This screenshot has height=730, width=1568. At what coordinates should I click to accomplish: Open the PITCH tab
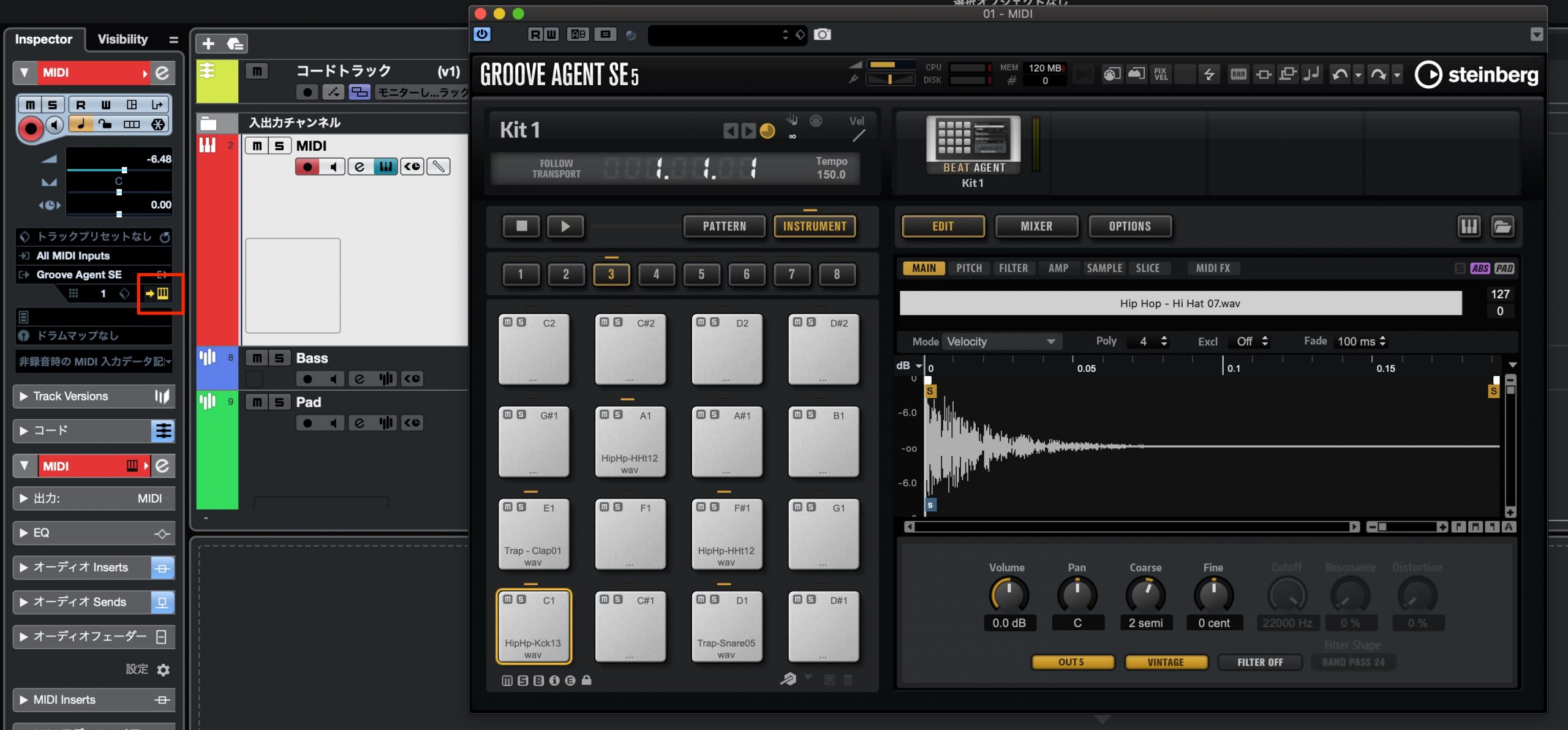click(x=968, y=268)
